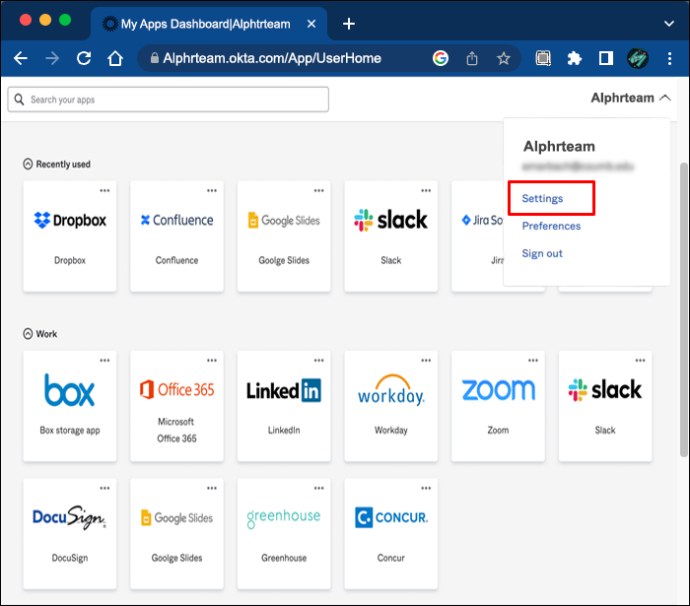Launch the Confluence app tile
Screen dimensions: 690x606
coord(177,236)
